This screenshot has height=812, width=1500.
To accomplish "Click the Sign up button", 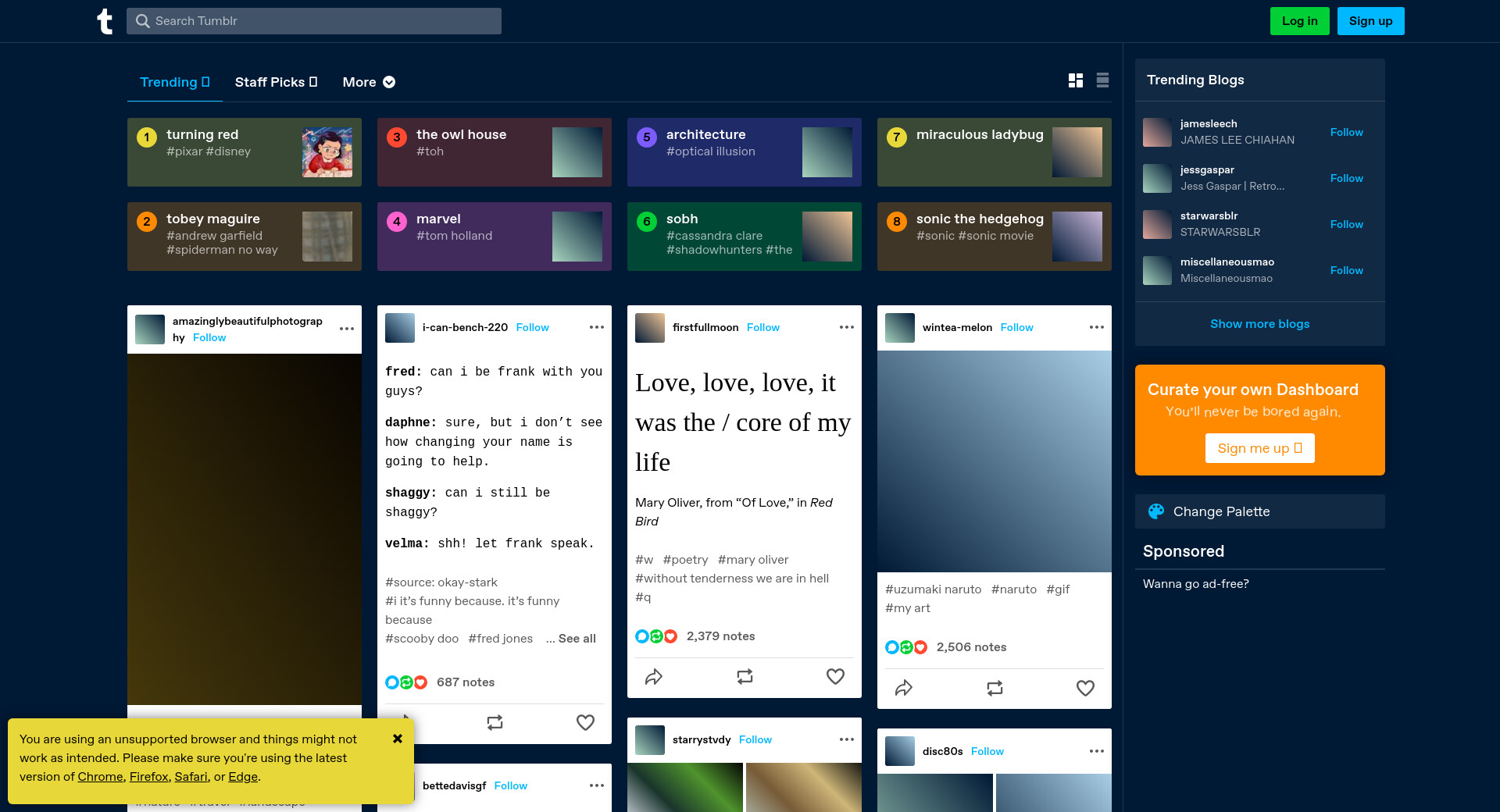I will pos(1371,21).
